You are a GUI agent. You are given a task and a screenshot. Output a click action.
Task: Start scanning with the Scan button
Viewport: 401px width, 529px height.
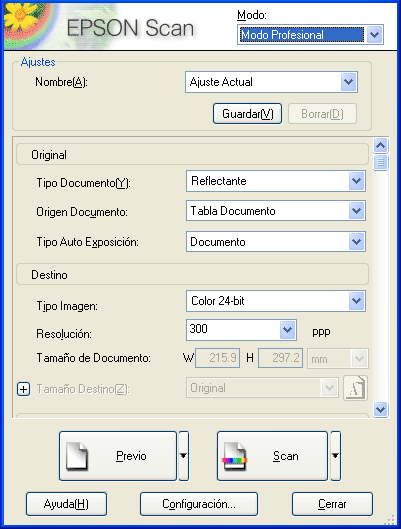pos(272,456)
